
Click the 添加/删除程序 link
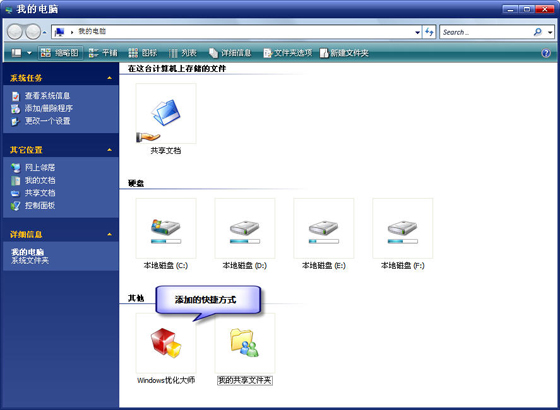pos(49,108)
